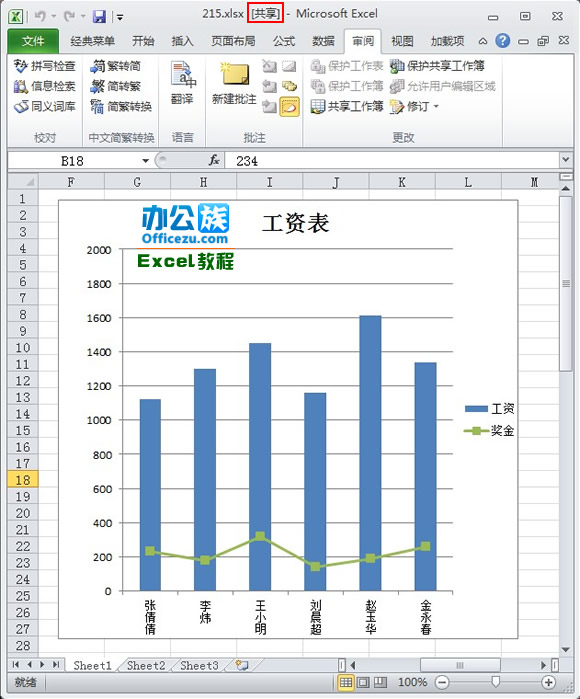Open the 文件 tab
The image size is (580, 699).
pyautogui.click(x=33, y=41)
